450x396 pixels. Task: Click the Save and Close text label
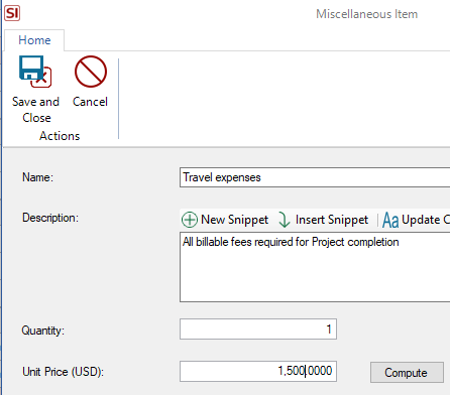tap(36, 110)
